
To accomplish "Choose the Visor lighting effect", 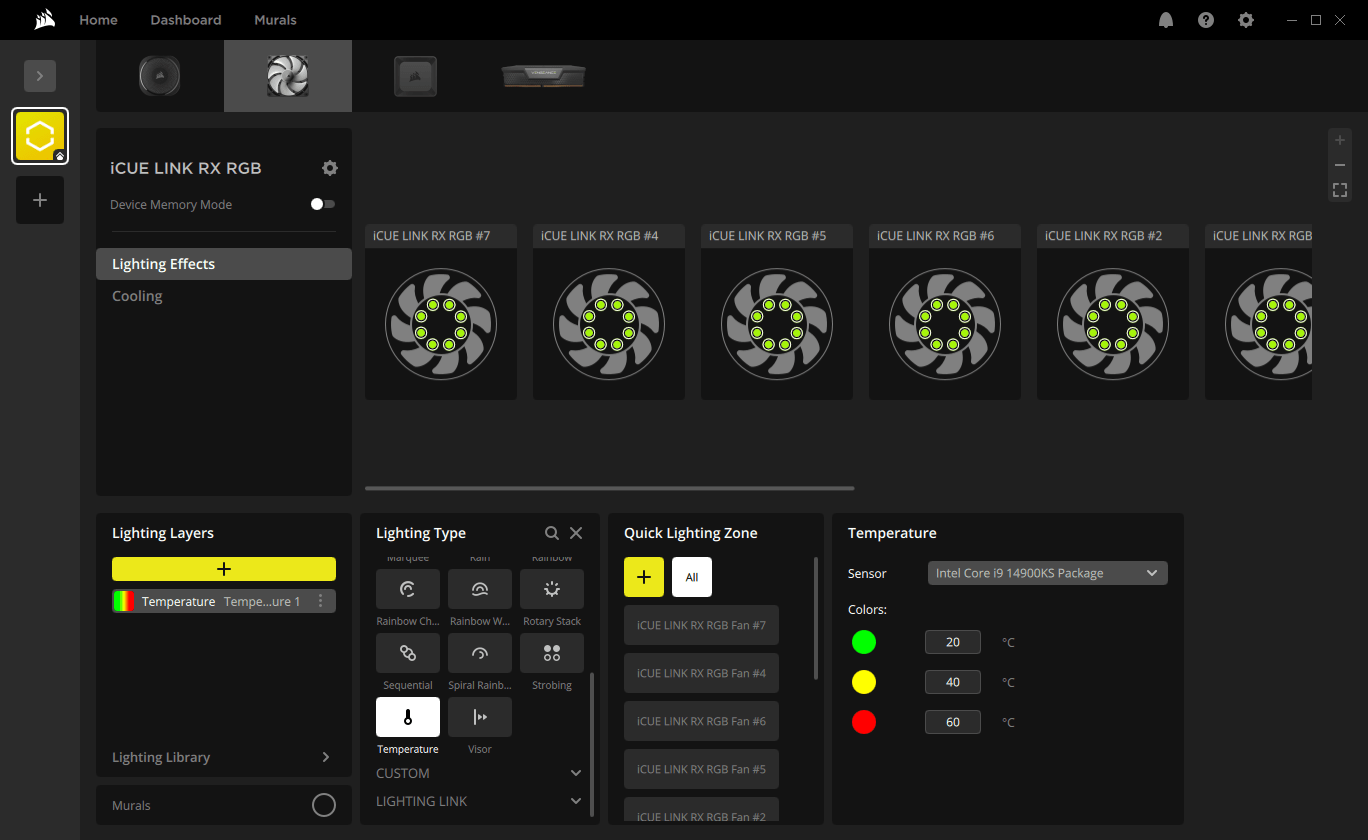I will click(x=479, y=717).
